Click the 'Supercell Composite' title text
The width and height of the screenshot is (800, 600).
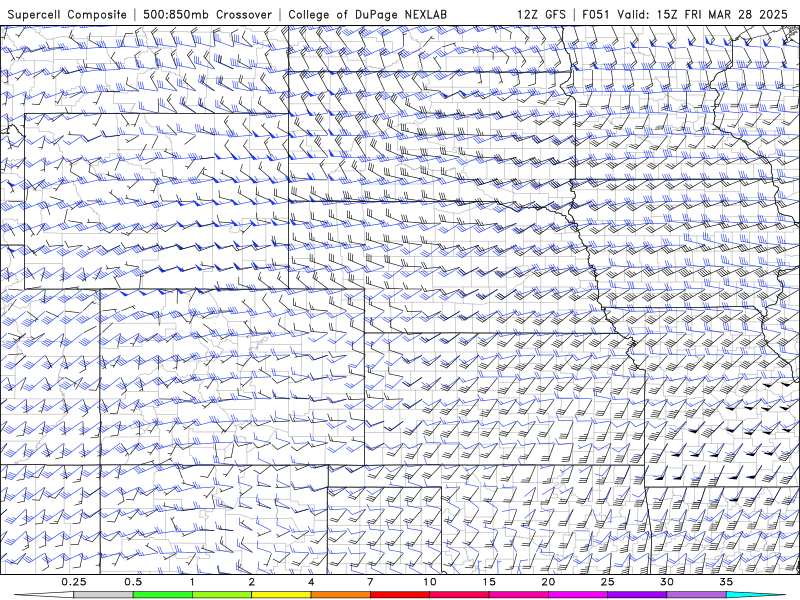67,14
